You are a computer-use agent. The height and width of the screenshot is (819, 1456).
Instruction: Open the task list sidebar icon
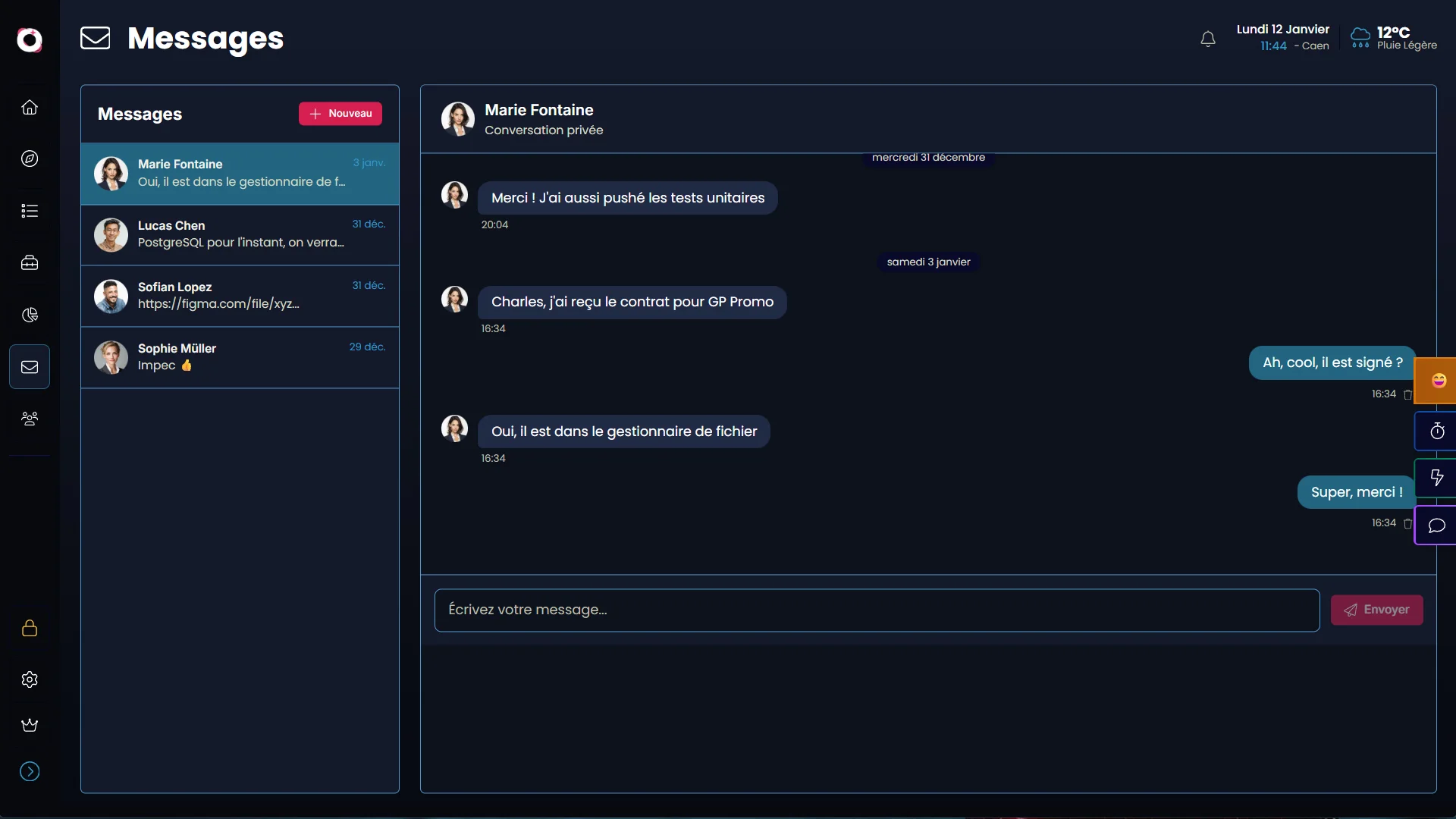[30, 211]
